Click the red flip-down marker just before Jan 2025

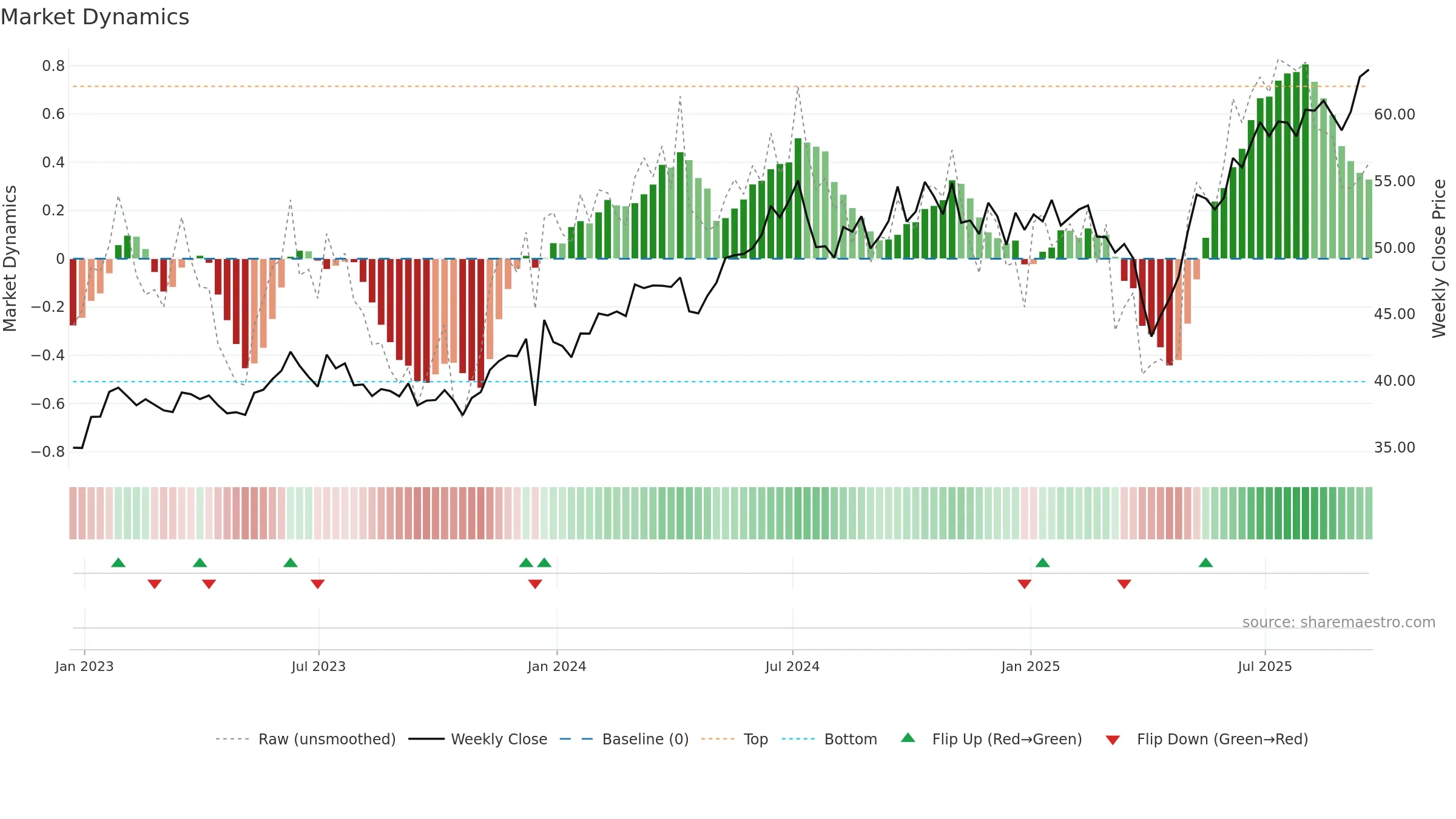[x=1025, y=584]
